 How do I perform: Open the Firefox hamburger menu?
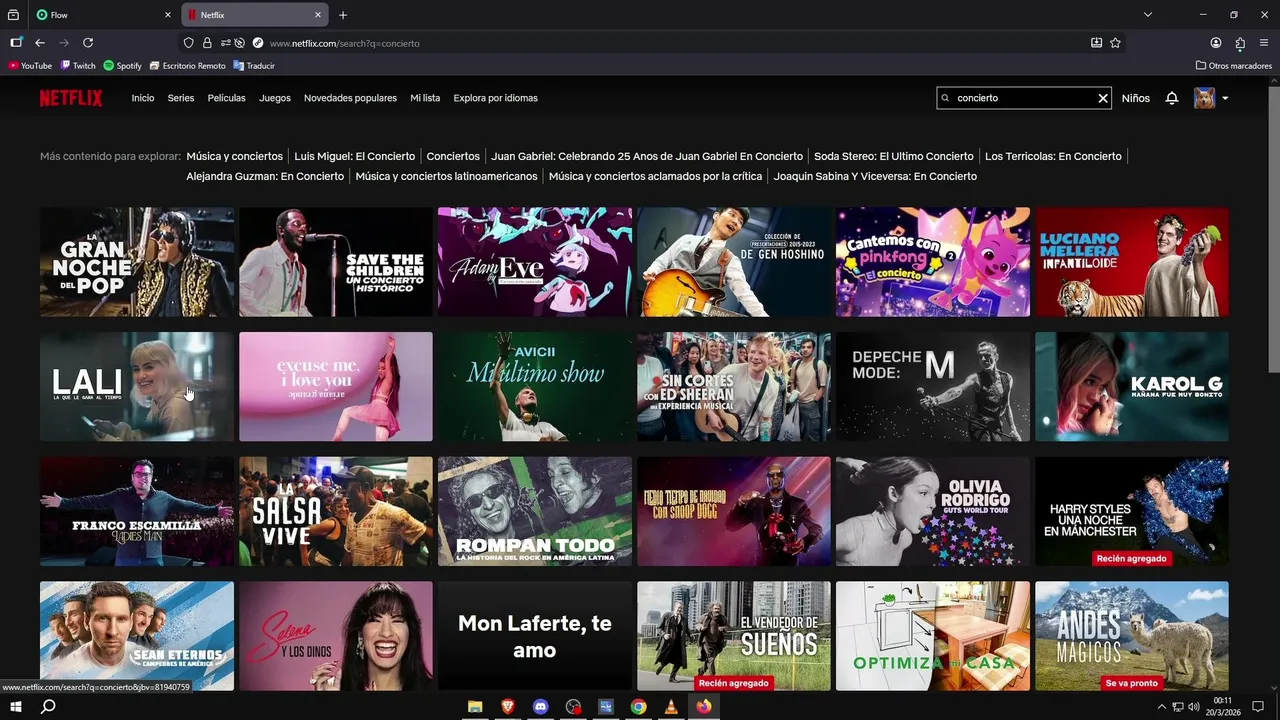point(1264,43)
